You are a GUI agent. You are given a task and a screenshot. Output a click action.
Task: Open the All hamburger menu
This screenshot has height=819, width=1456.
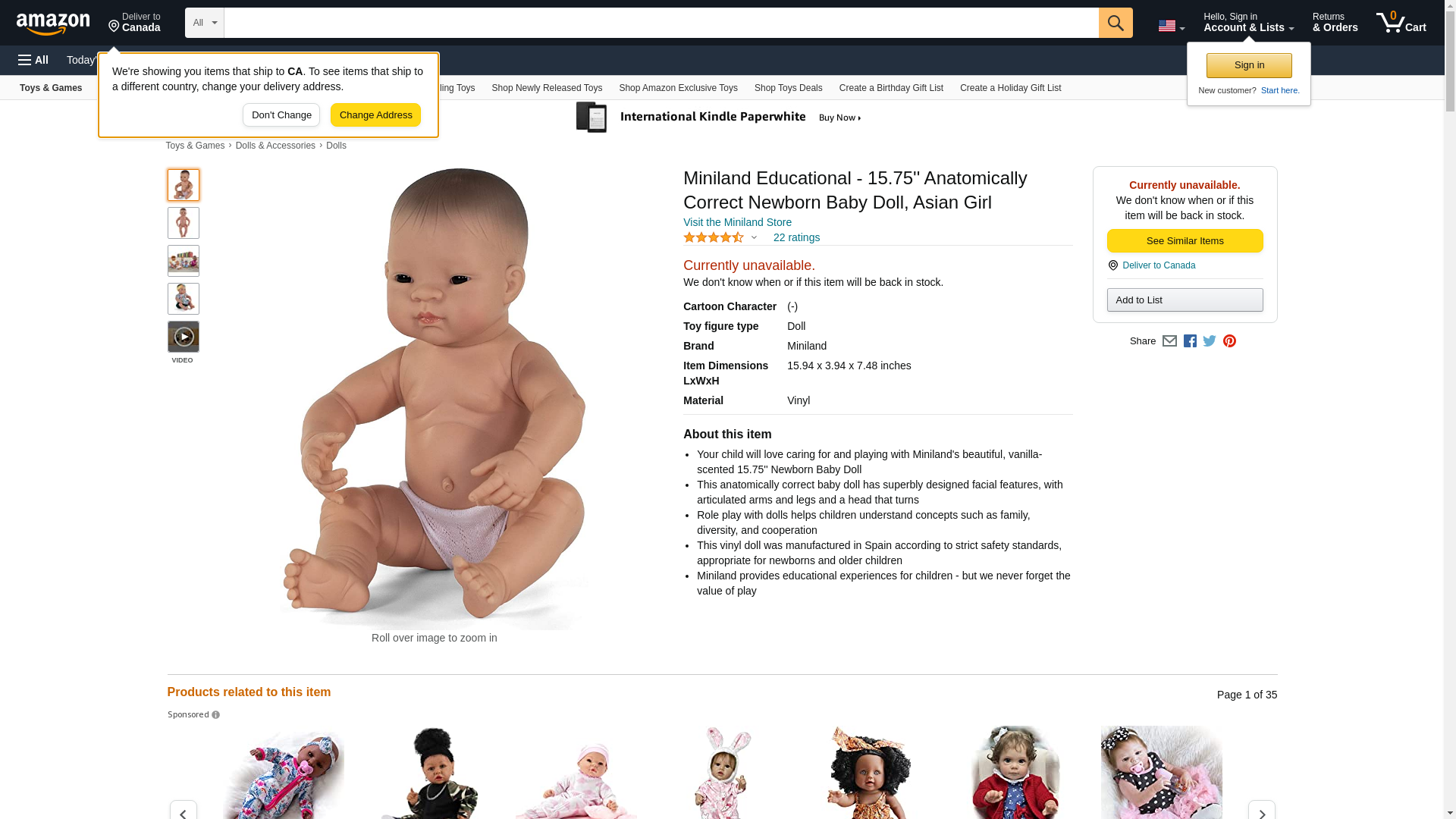(33, 60)
